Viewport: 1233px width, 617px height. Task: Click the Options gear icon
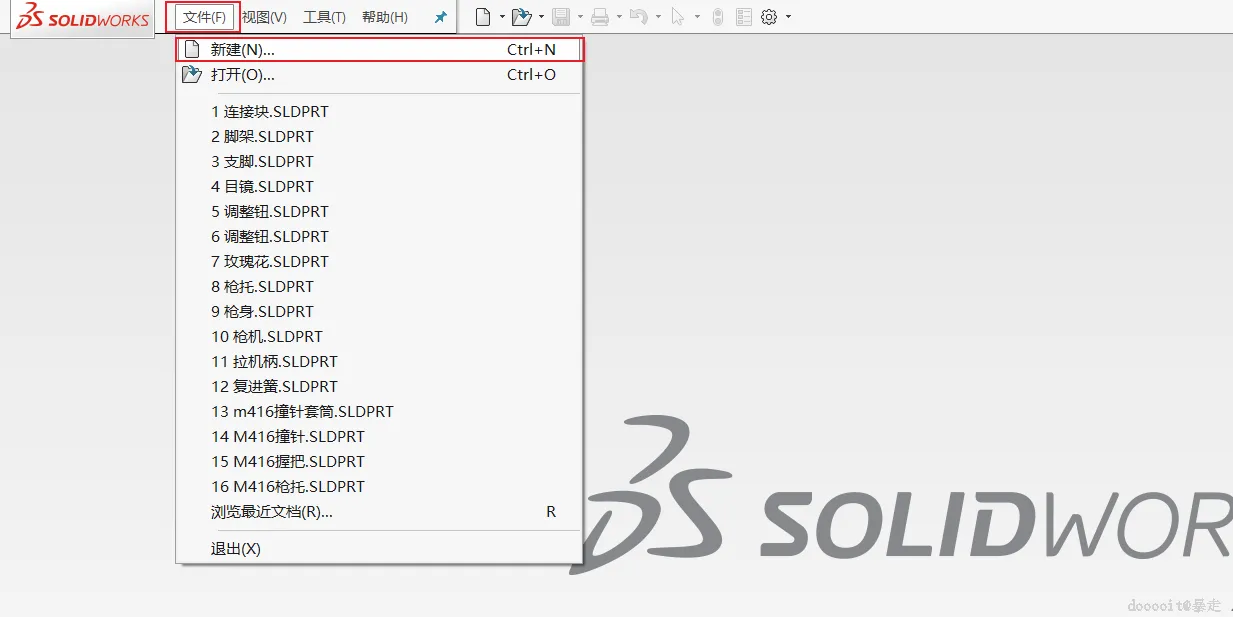pyautogui.click(x=769, y=17)
